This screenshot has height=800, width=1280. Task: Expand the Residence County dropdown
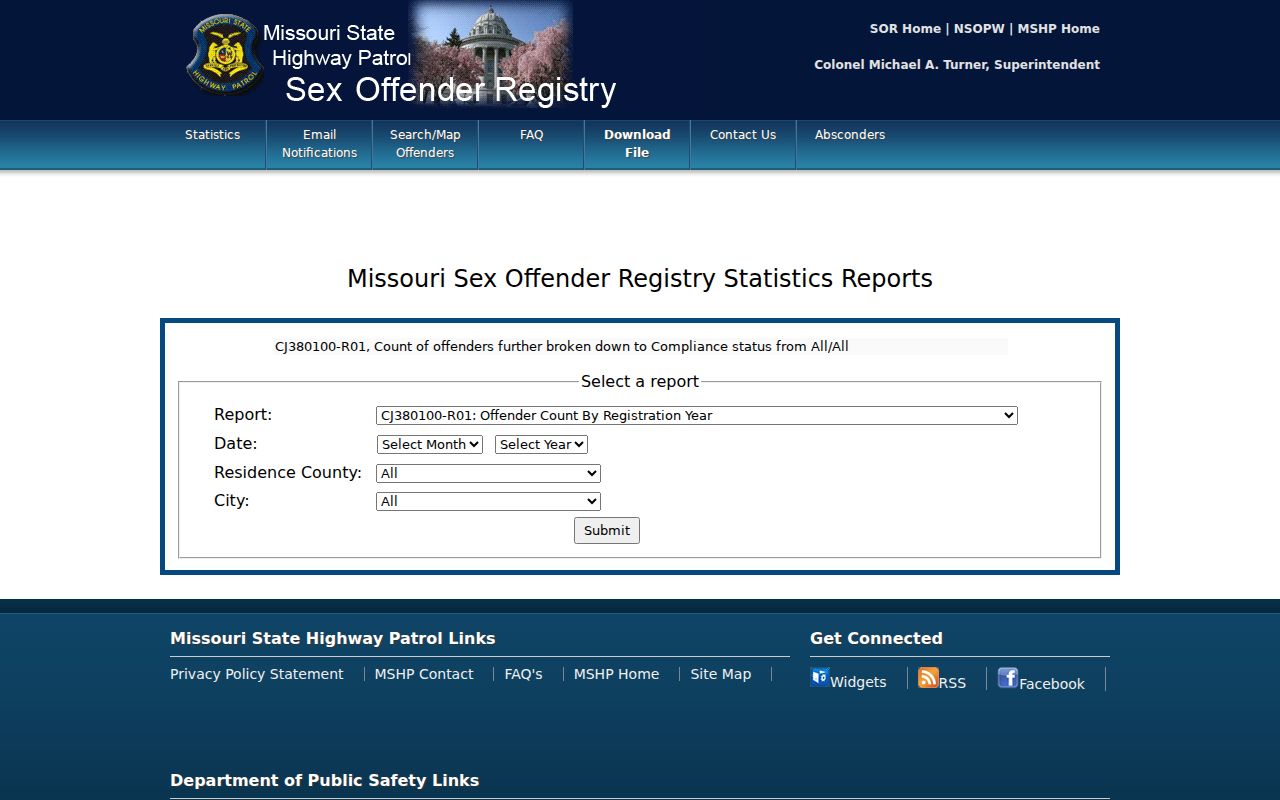(488, 473)
